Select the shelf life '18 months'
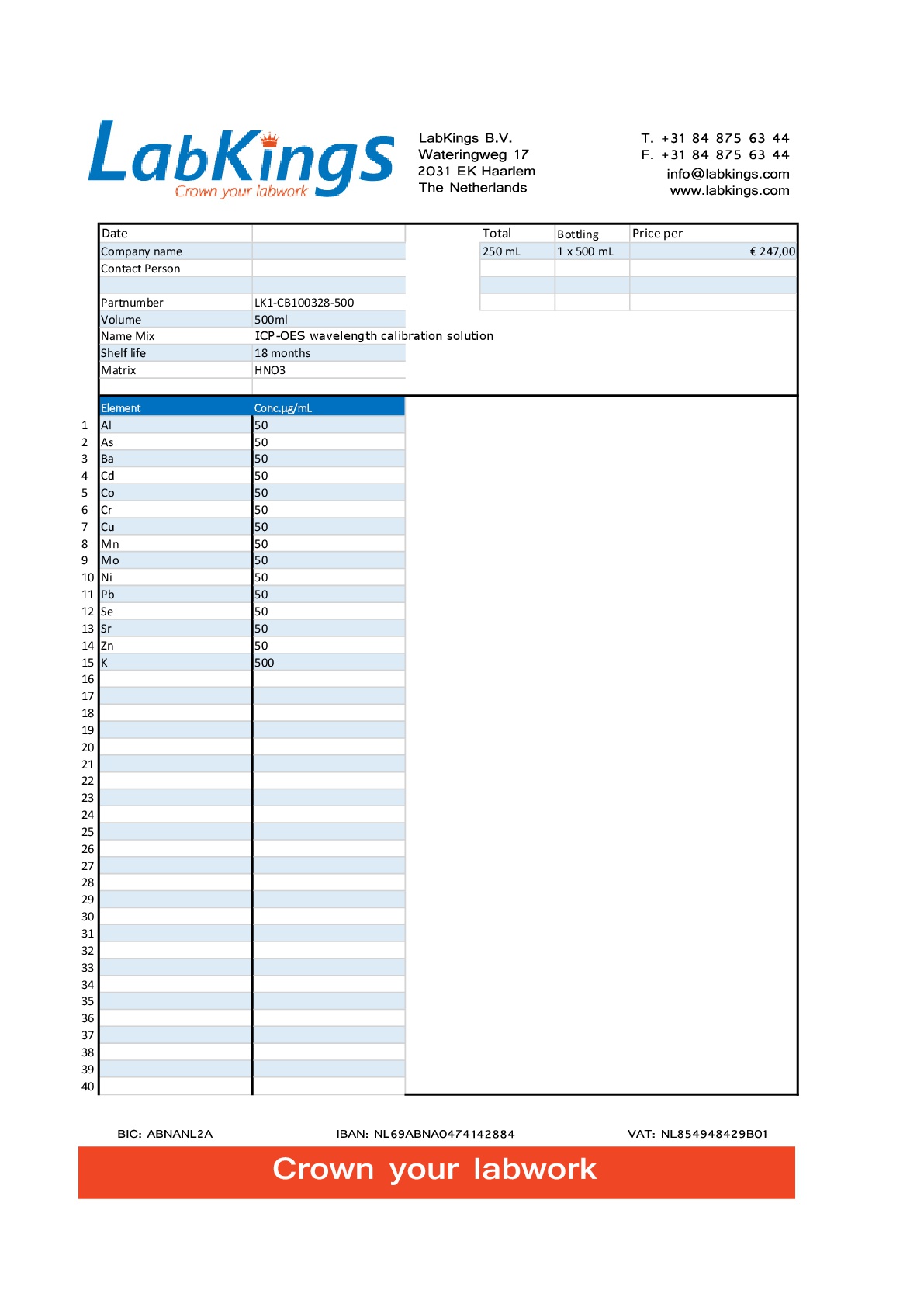 [282, 353]
